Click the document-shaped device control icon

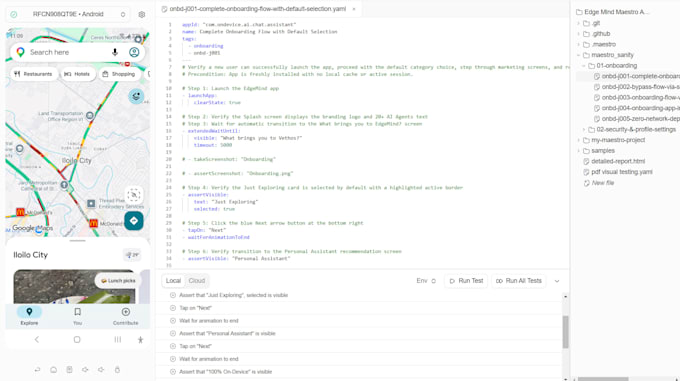(69, 370)
